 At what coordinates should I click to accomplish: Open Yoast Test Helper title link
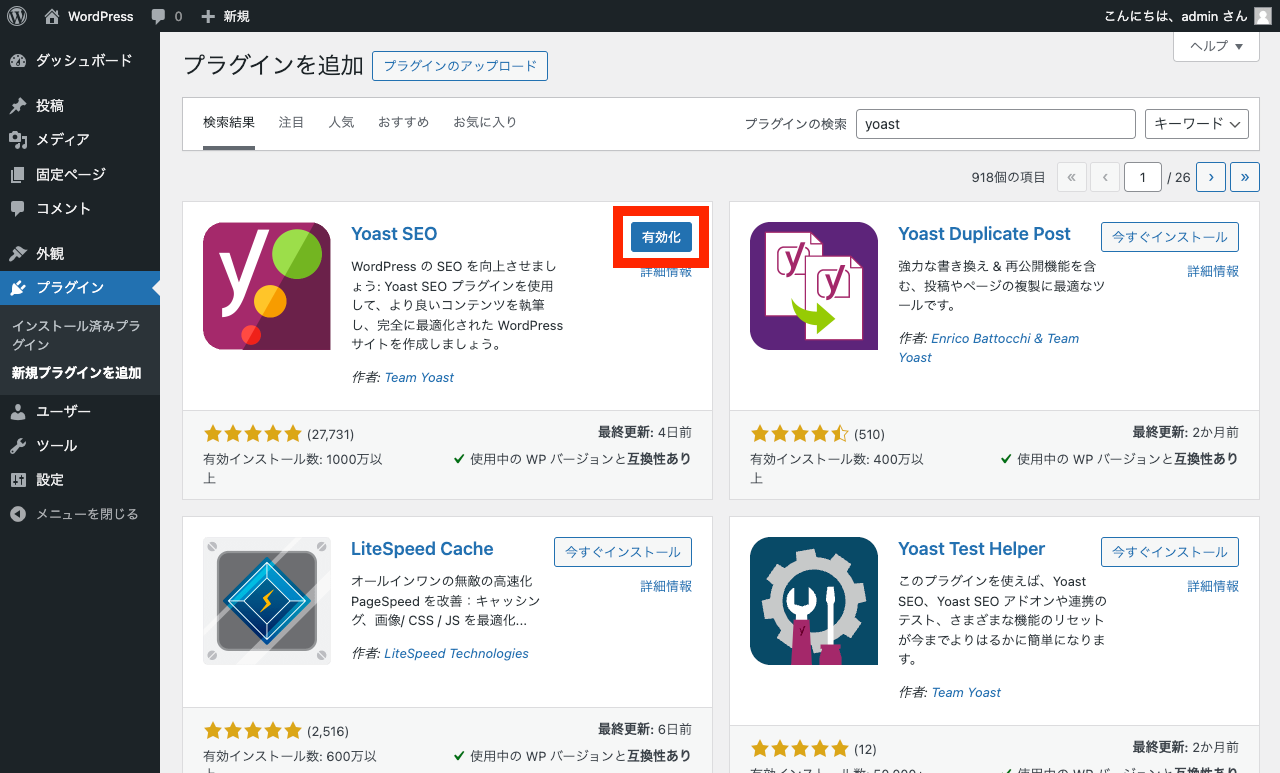pos(971,549)
